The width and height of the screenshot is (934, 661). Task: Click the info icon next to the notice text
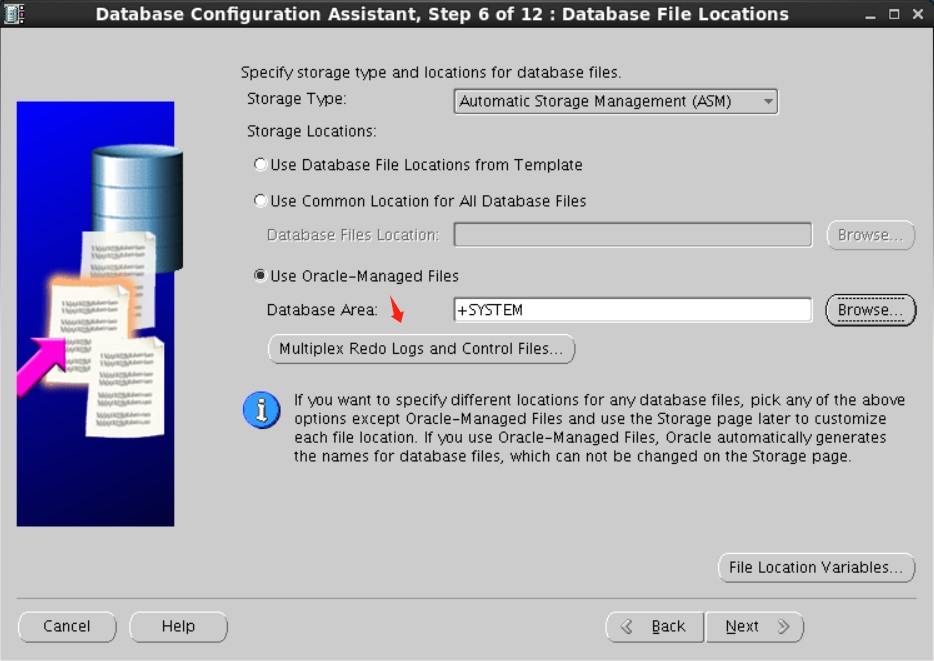pos(261,410)
